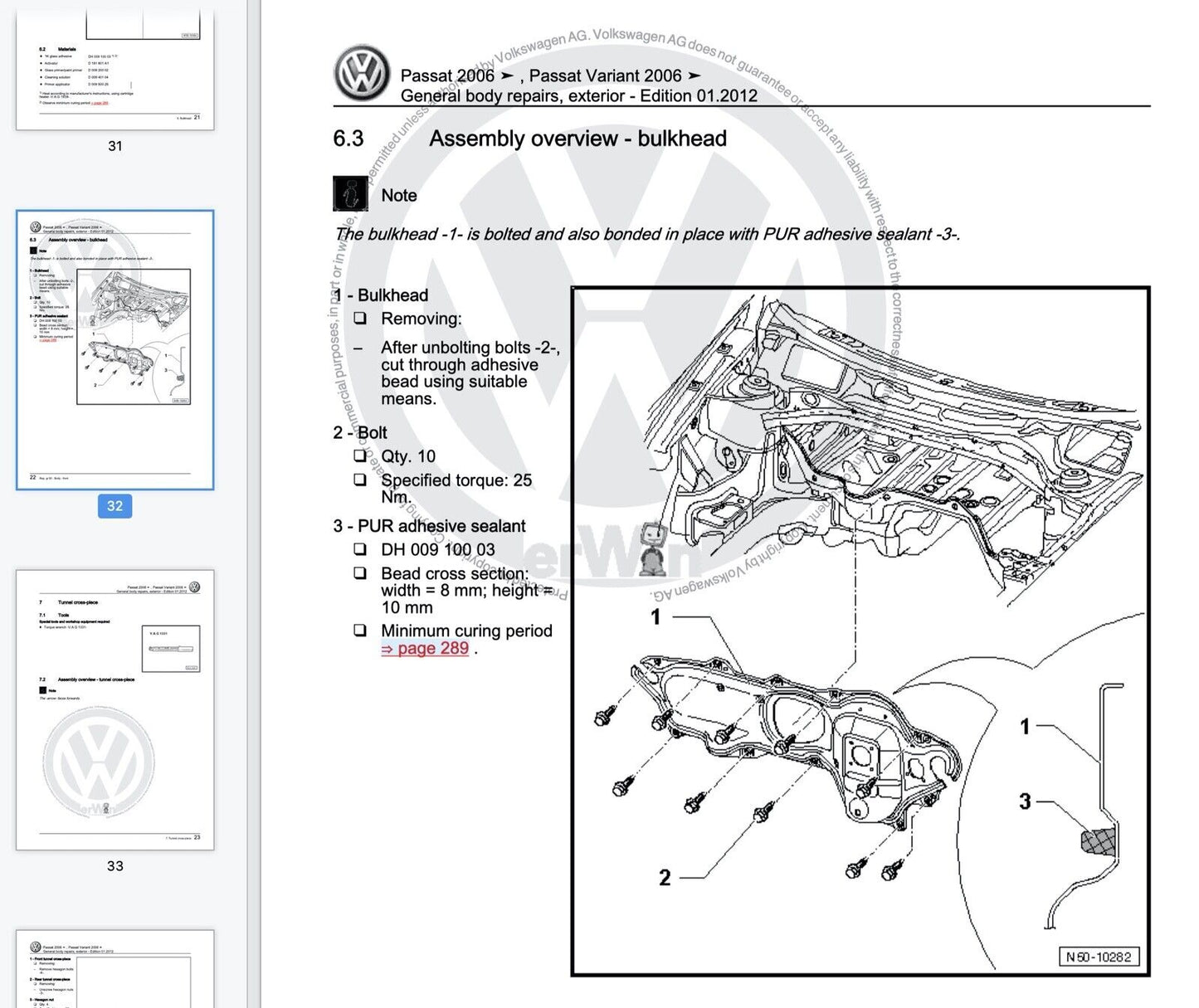
Task: Click the hatched sealant bead in the cross-section
Action: (1097, 840)
